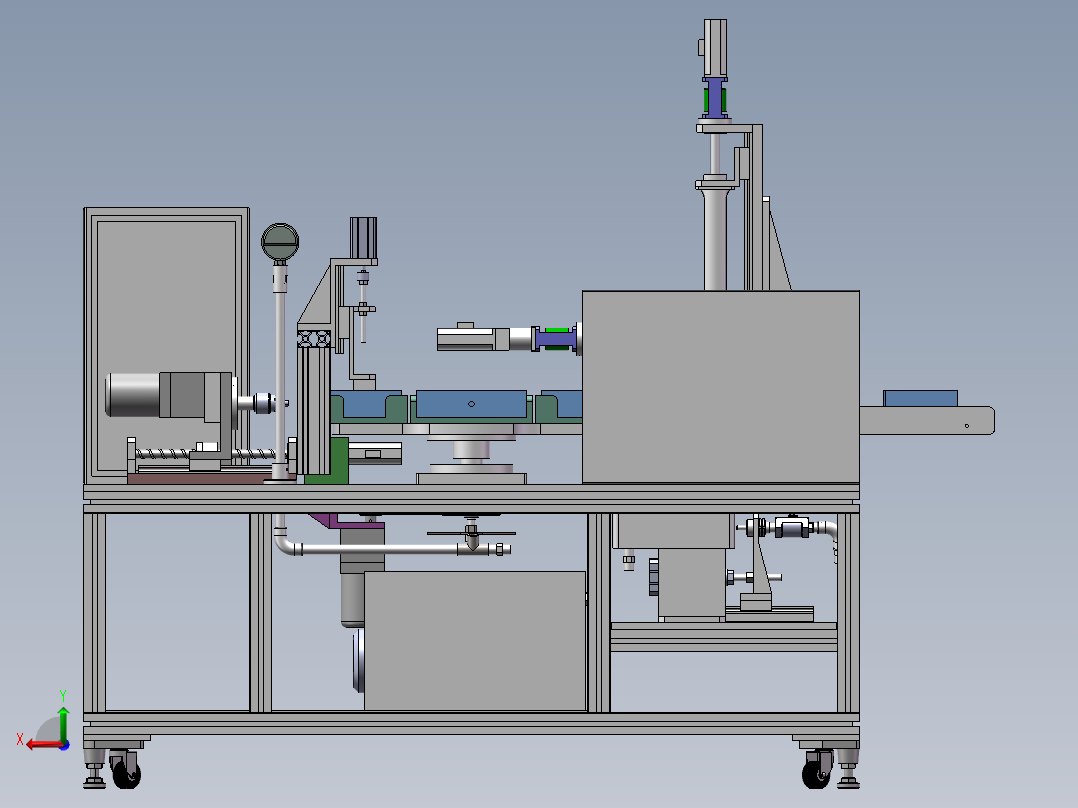
Task: Pick the funnel nozzle under the table
Action: 472,539
